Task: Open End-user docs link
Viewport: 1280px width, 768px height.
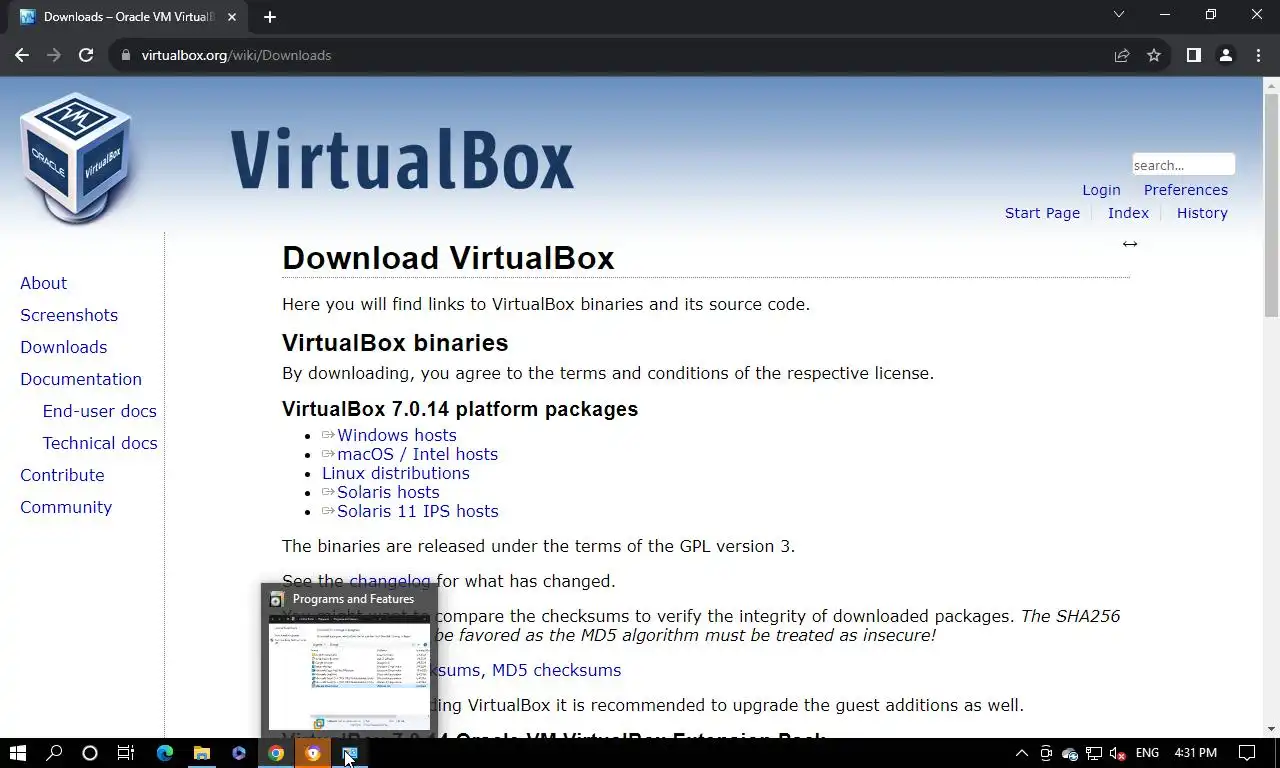Action: [99, 411]
